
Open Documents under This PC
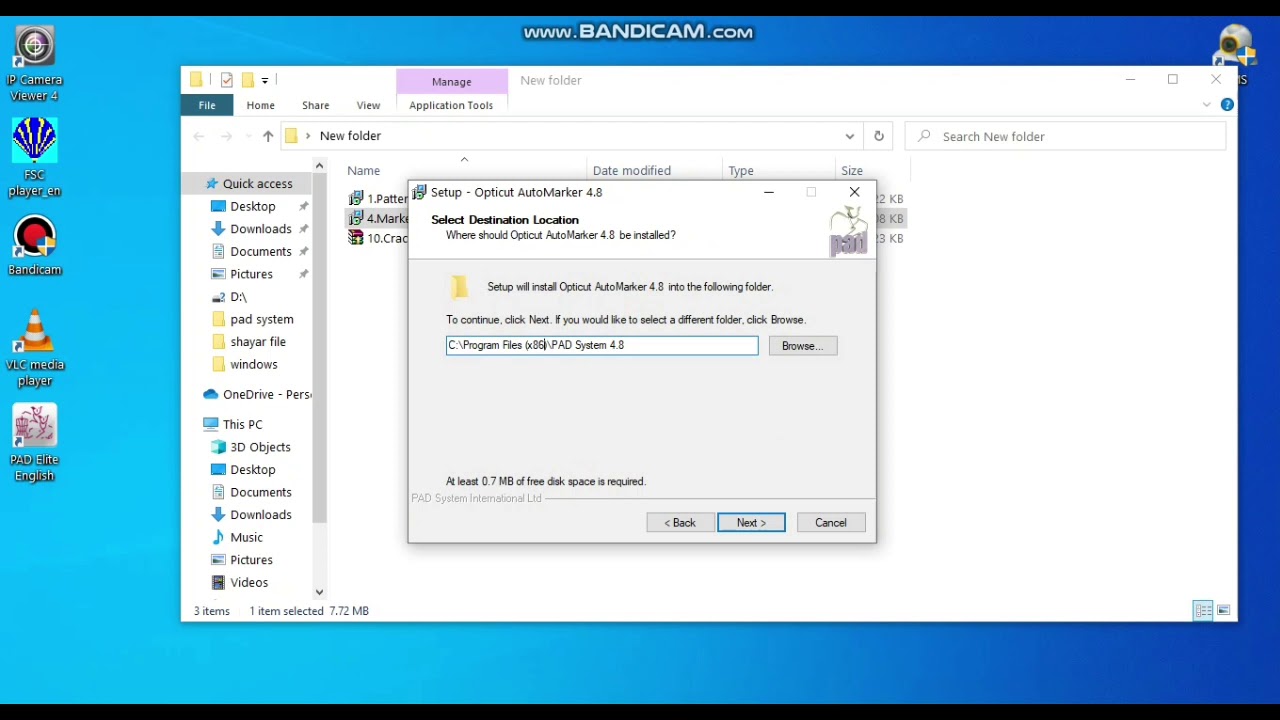[260, 492]
